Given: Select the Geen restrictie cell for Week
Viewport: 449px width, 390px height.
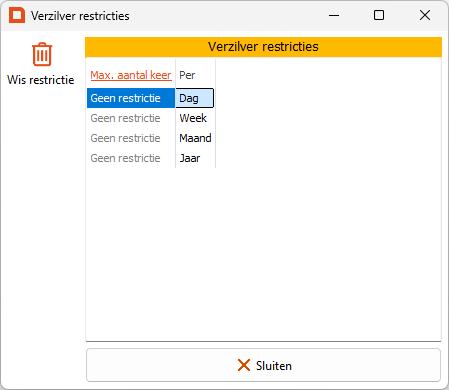Looking at the screenshot, I should (131, 118).
